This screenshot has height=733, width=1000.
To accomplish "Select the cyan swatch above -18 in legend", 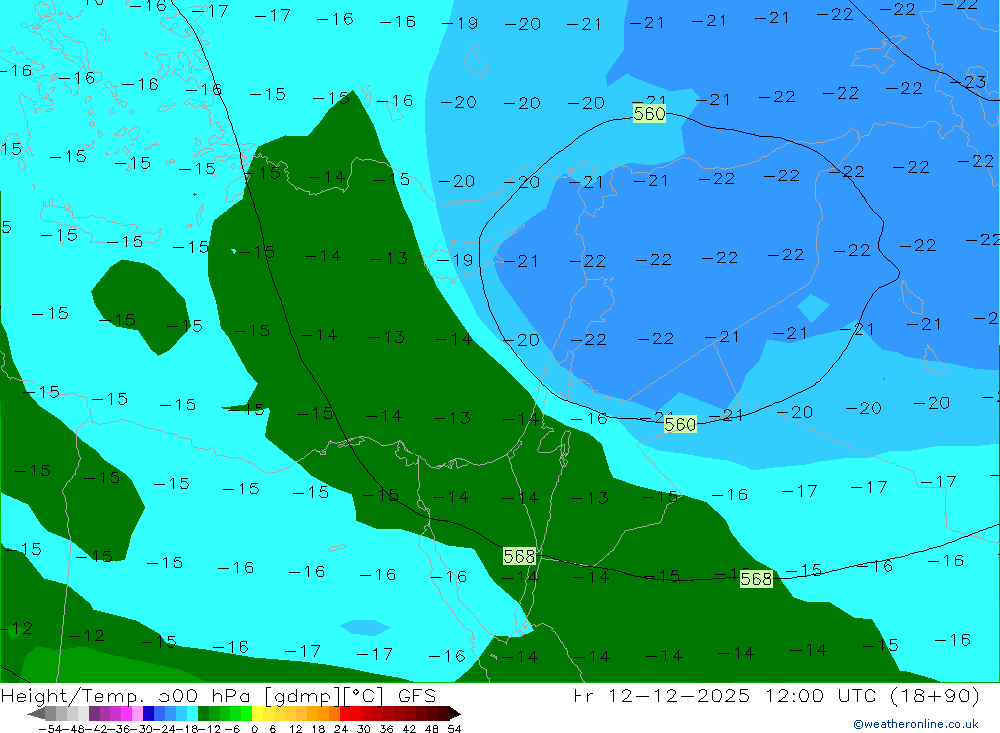I will (x=192, y=713).
